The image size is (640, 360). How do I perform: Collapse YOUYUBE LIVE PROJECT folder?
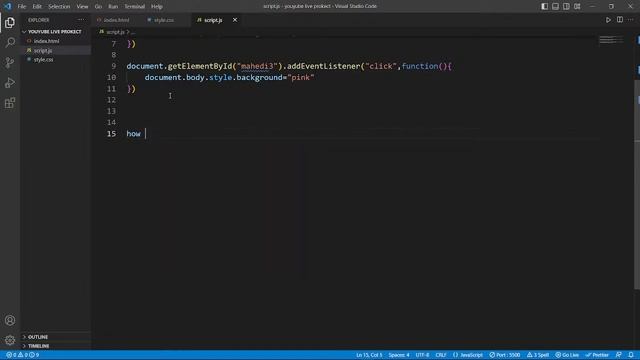coord(52,31)
